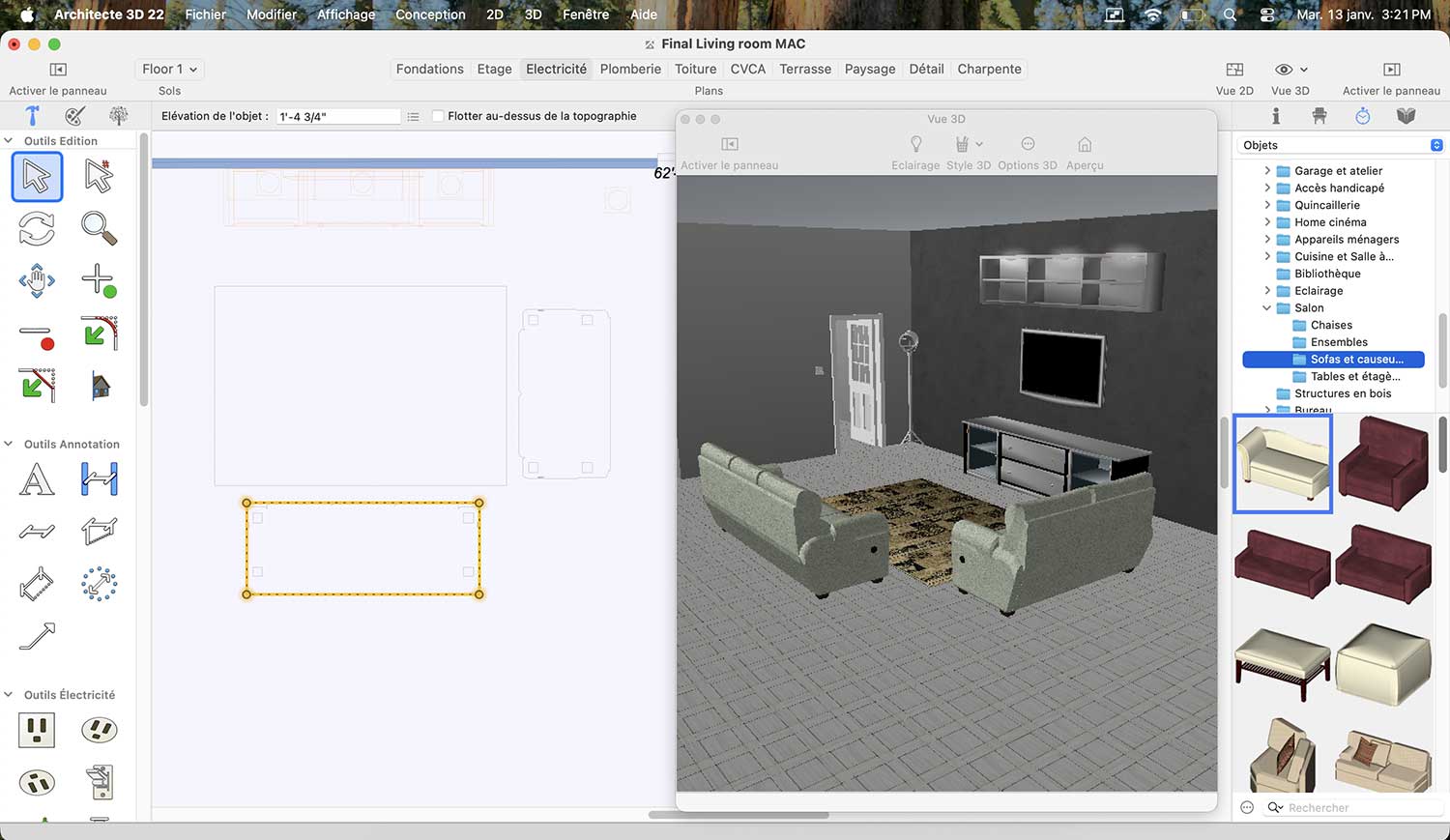Click the Aperçu house icon in Vue 3D
This screenshot has width=1450, height=840.
click(1085, 144)
